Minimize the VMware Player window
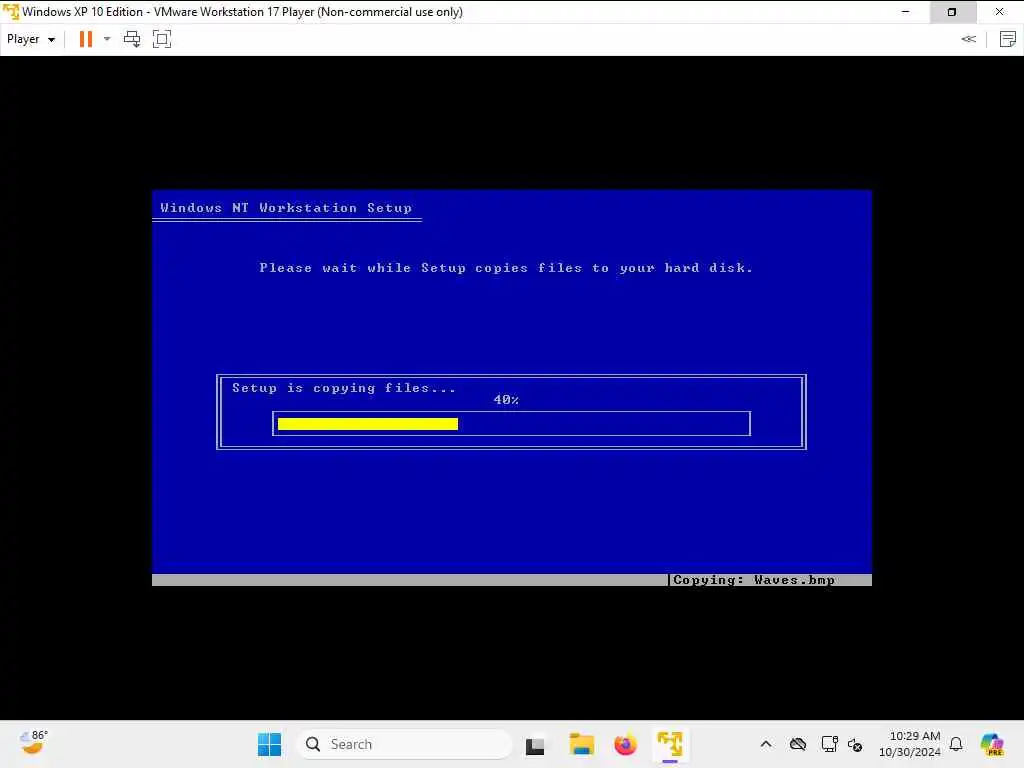This screenshot has height=768, width=1024. point(905,12)
